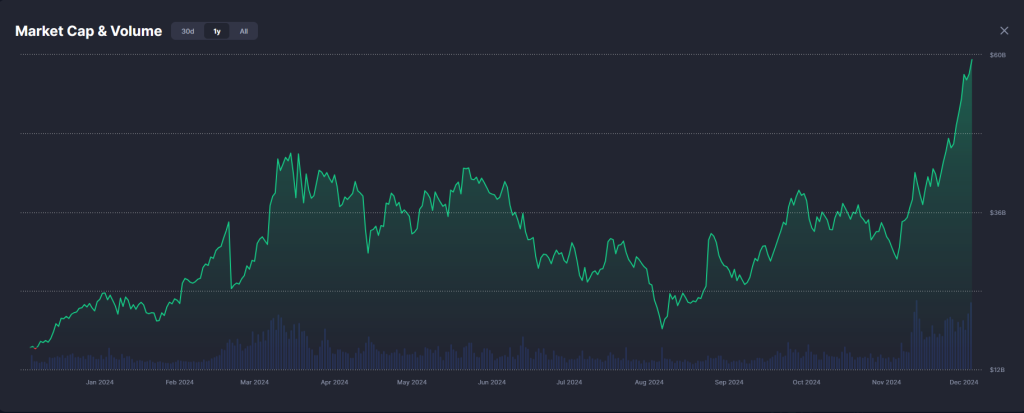Switch chart range to 30d

pyautogui.click(x=188, y=31)
